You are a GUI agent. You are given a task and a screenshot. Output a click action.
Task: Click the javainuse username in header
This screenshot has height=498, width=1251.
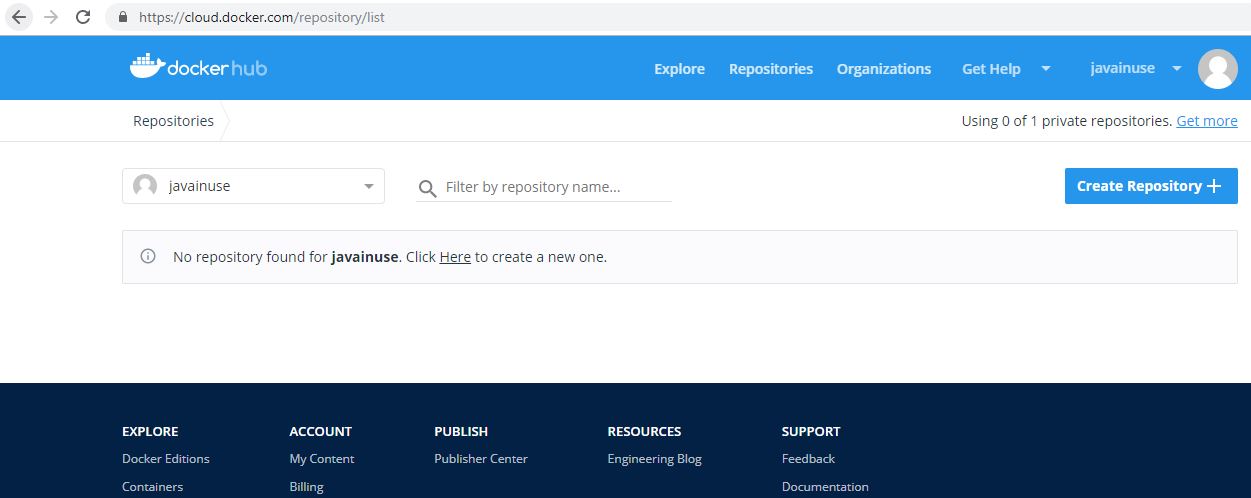(x=1122, y=69)
